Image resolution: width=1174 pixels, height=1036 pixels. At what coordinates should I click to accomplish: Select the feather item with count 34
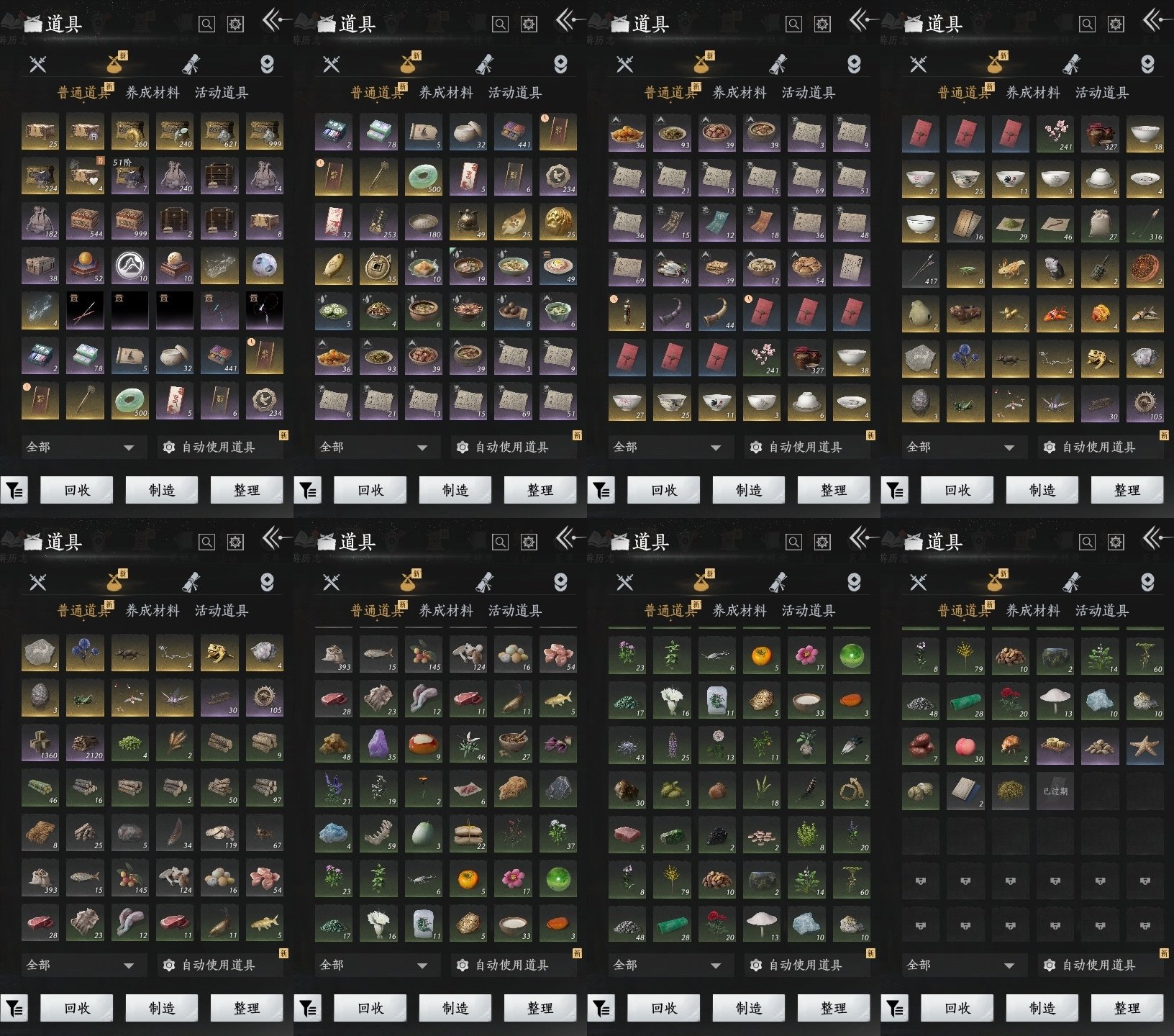click(x=175, y=832)
